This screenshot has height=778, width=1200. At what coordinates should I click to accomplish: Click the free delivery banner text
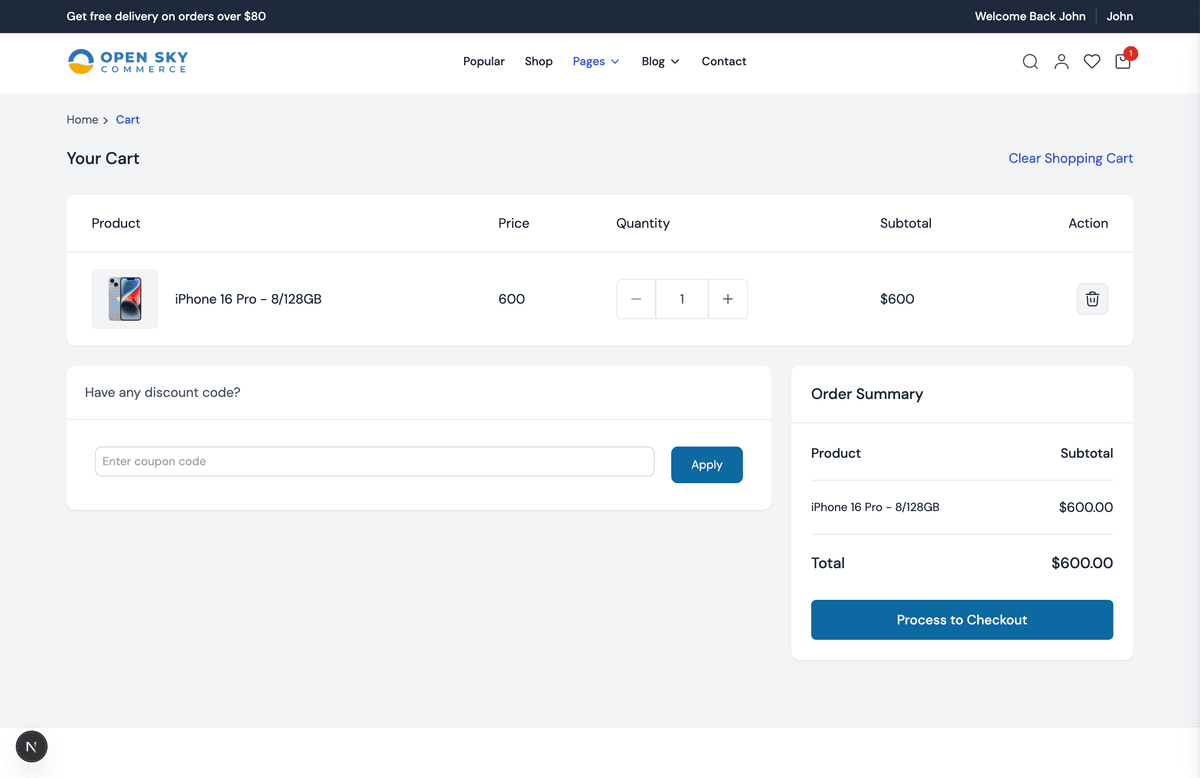(x=166, y=16)
